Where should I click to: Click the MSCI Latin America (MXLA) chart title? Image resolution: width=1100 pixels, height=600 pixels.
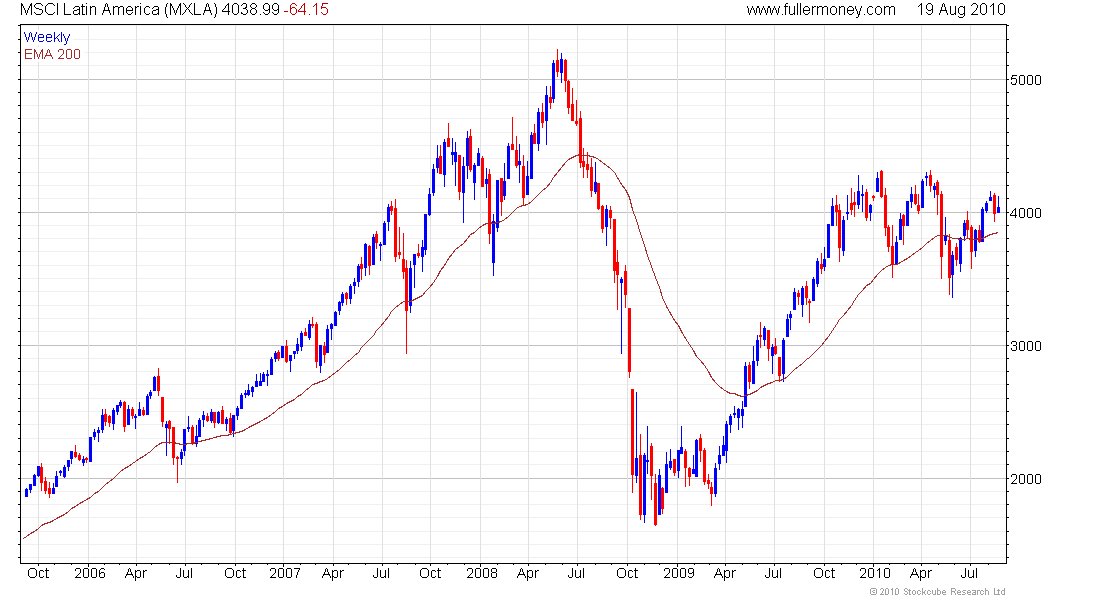point(118,10)
